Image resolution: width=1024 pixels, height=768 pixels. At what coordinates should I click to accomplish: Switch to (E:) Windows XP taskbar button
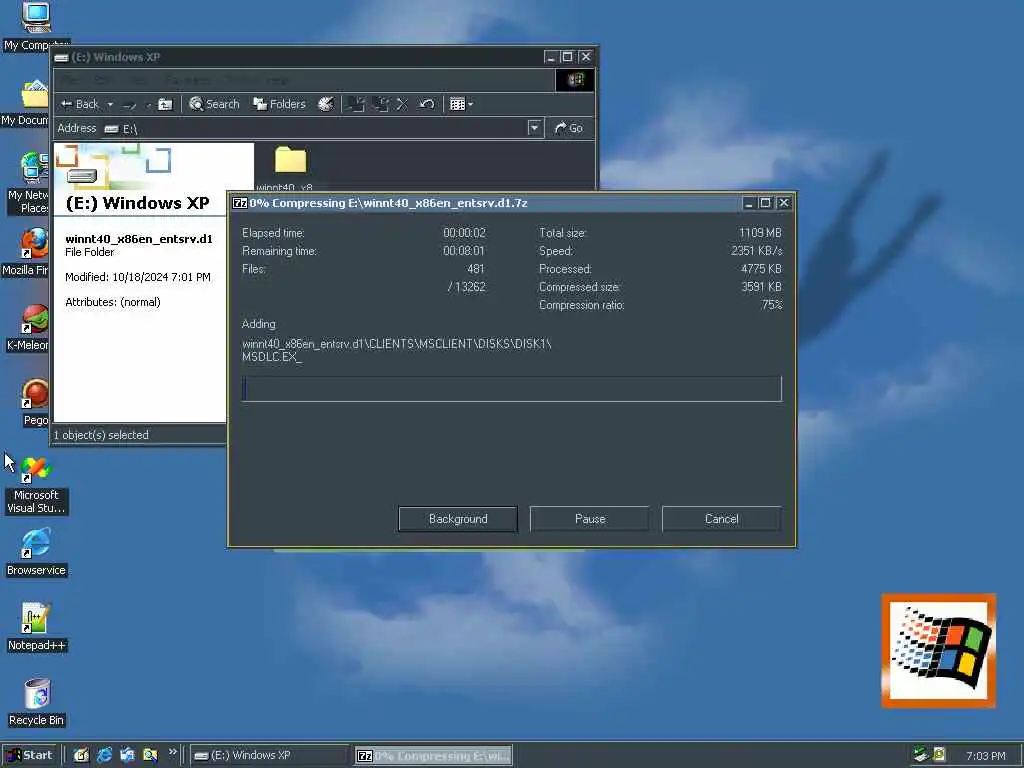[270, 756]
